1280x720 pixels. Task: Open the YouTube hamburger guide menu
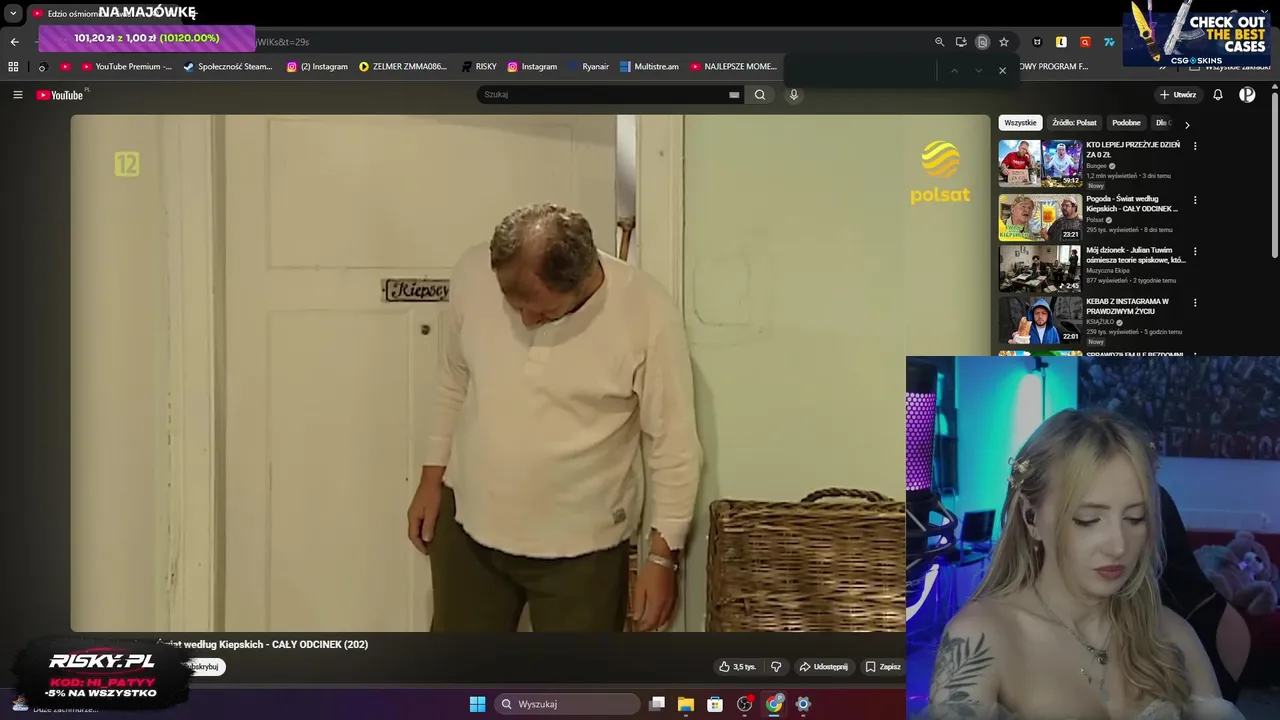[x=17, y=95]
